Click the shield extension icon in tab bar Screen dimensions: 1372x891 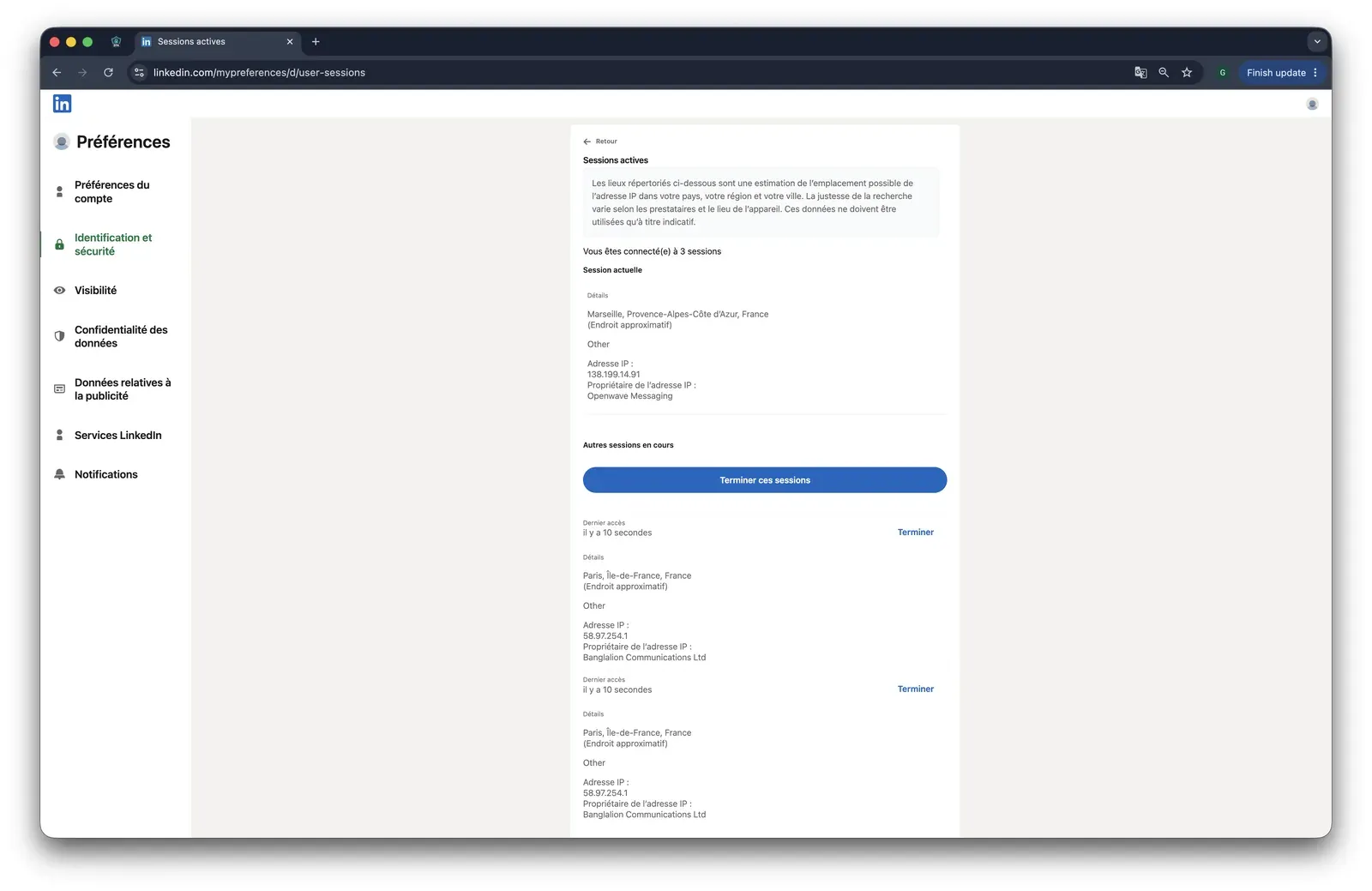(117, 41)
